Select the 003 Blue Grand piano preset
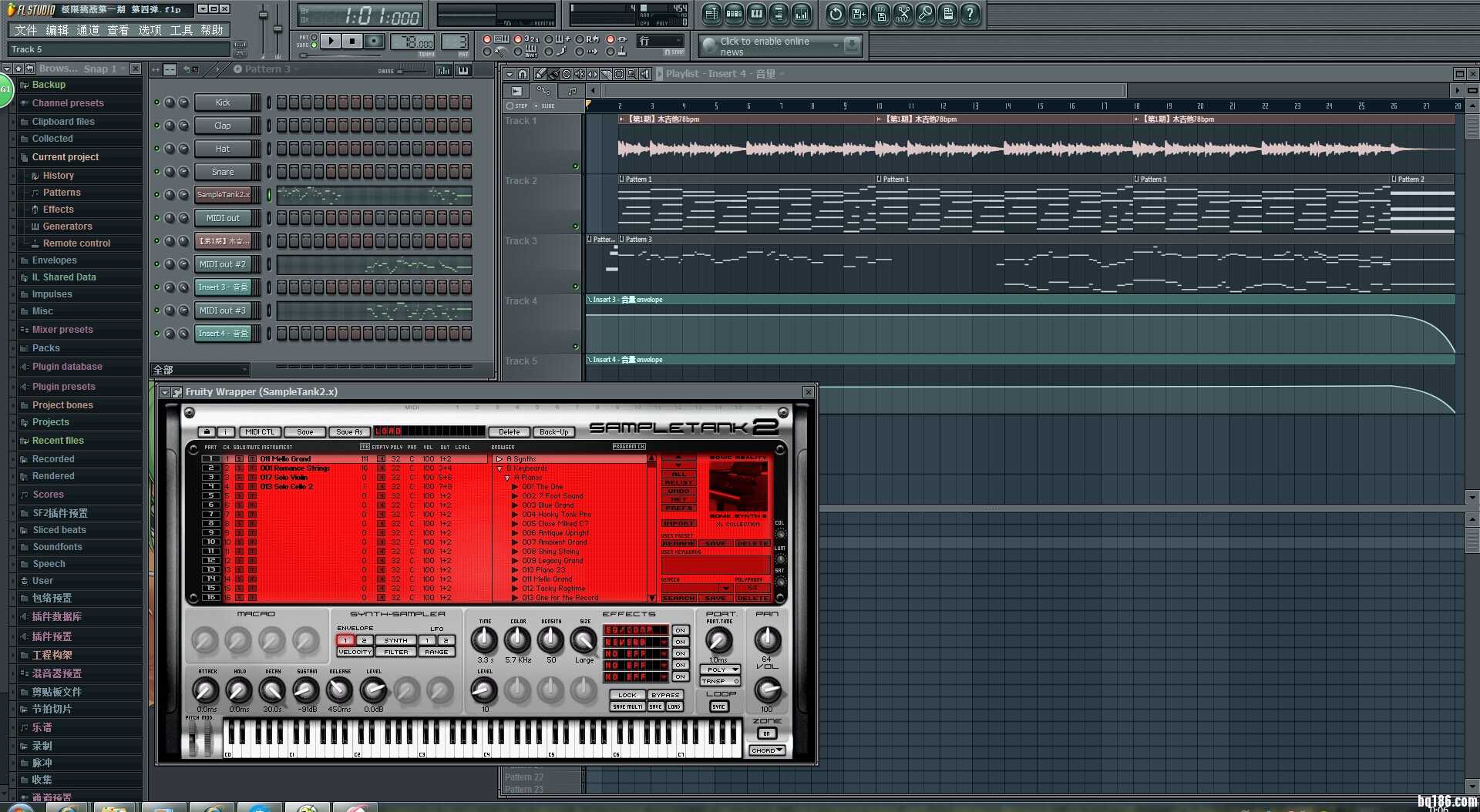This screenshot has width=1480, height=812. point(547,505)
